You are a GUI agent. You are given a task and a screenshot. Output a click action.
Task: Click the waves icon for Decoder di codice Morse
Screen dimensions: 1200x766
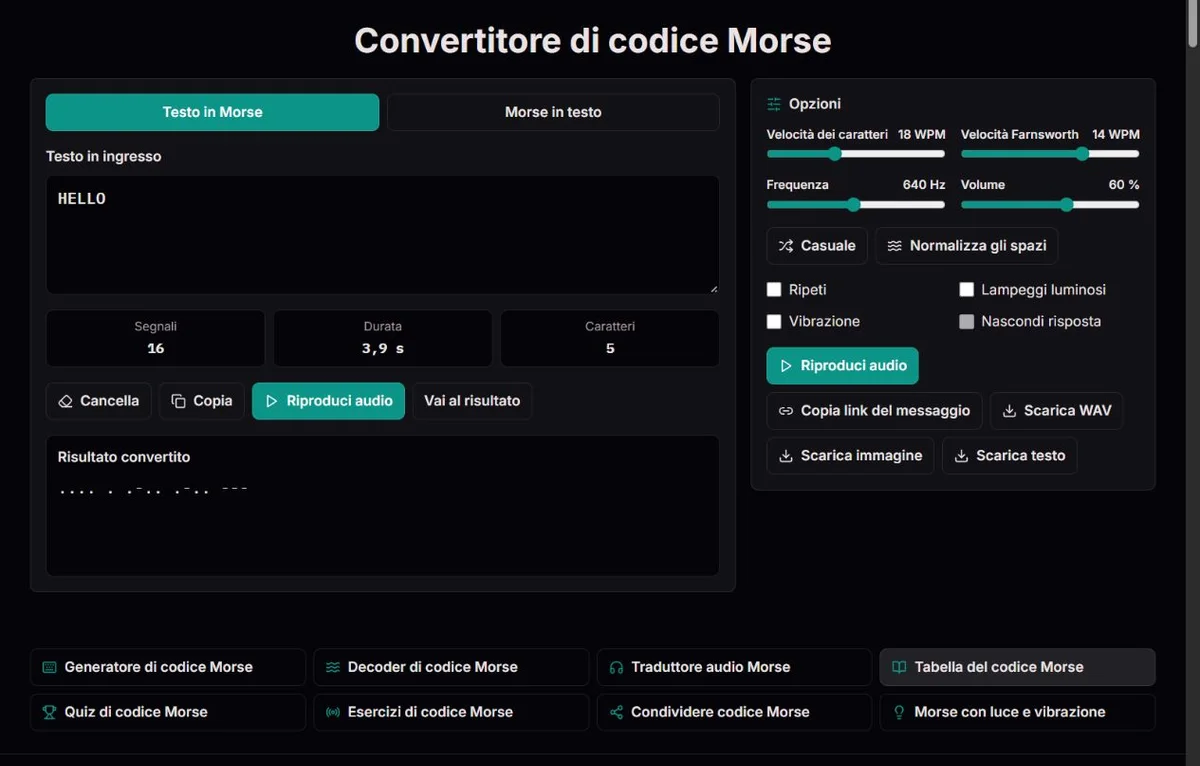coord(333,667)
